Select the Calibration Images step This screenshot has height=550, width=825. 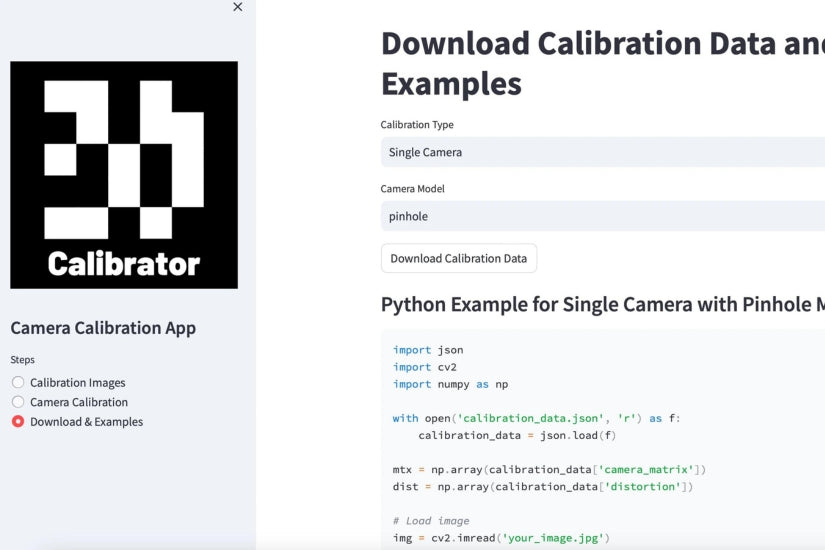(x=77, y=382)
